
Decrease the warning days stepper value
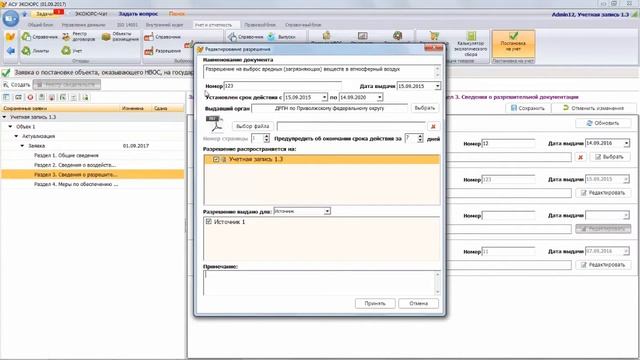(420, 141)
